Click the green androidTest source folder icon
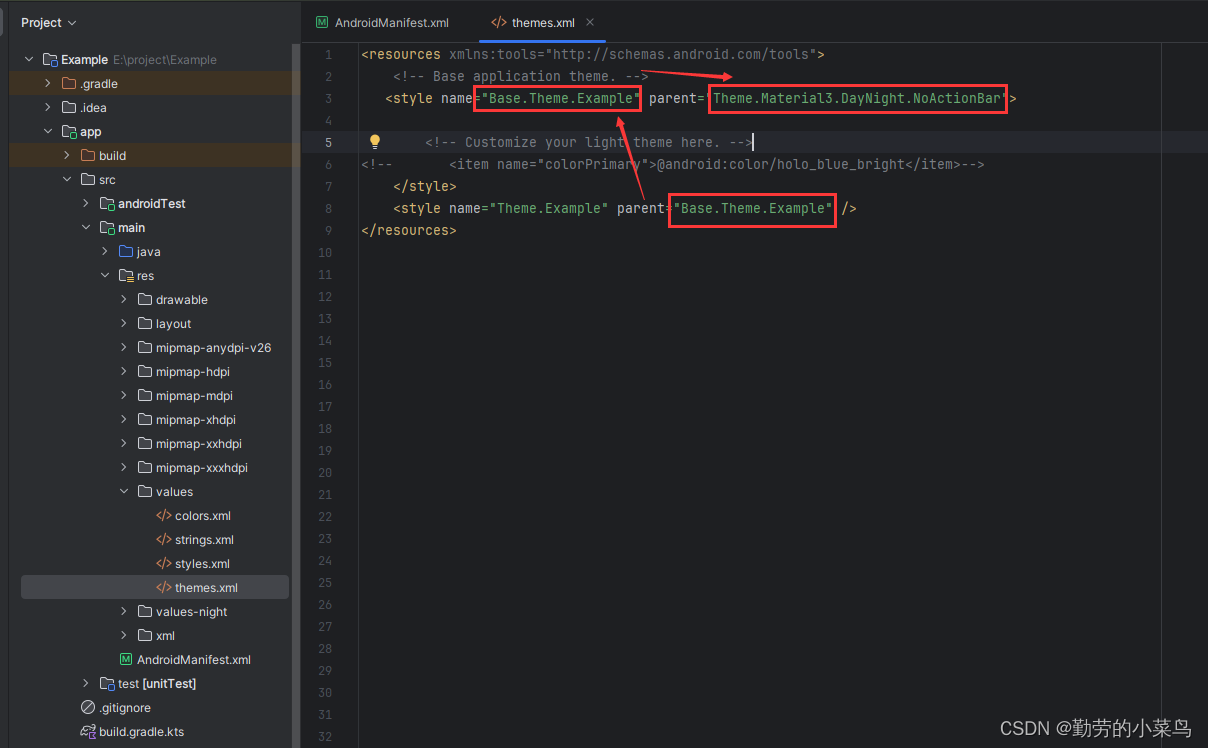Image resolution: width=1208 pixels, height=748 pixels. pos(104,203)
